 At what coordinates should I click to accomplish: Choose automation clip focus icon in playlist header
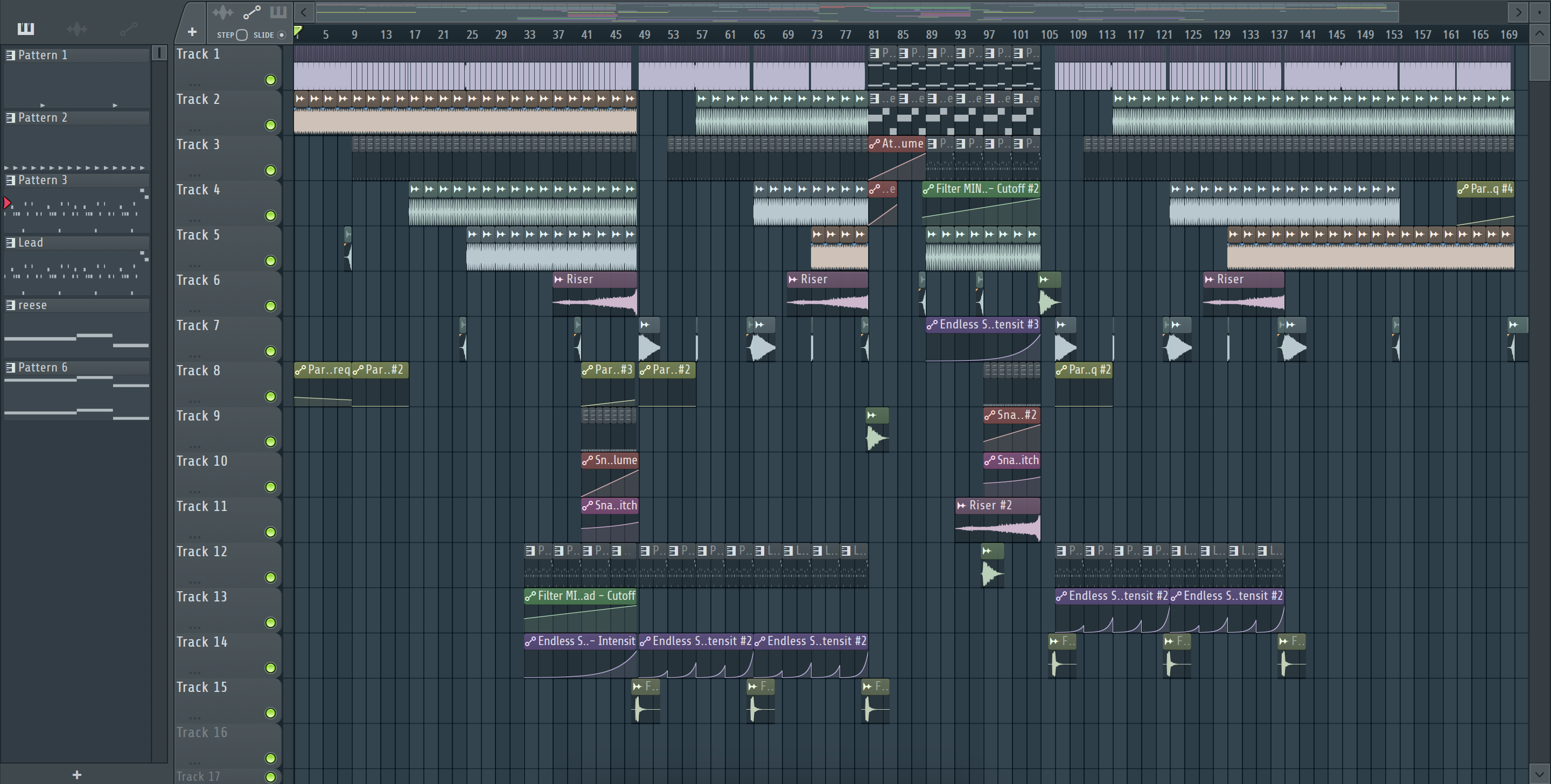[251, 12]
